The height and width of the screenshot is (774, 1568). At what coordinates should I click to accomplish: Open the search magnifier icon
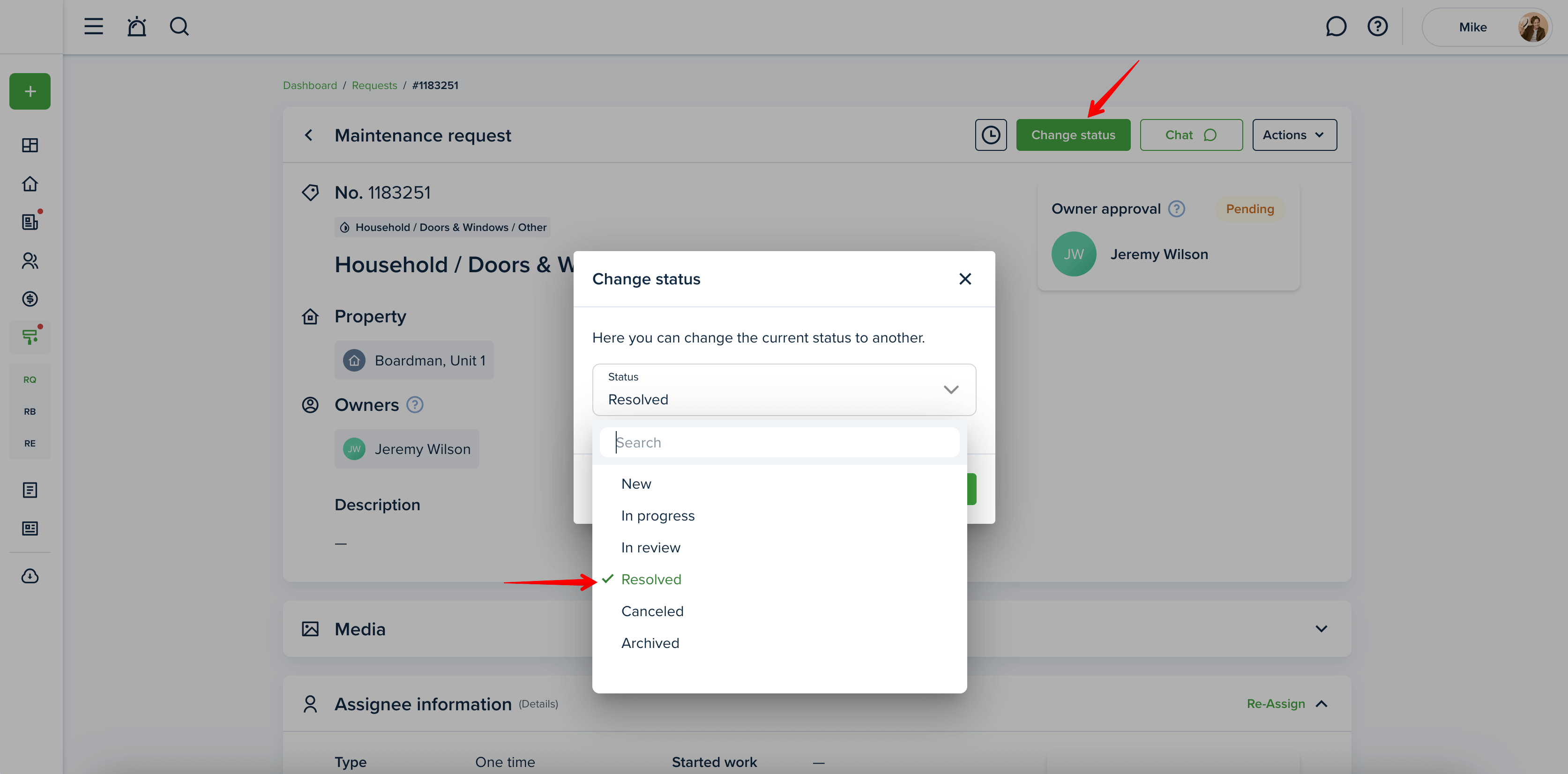pyautogui.click(x=179, y=27)
